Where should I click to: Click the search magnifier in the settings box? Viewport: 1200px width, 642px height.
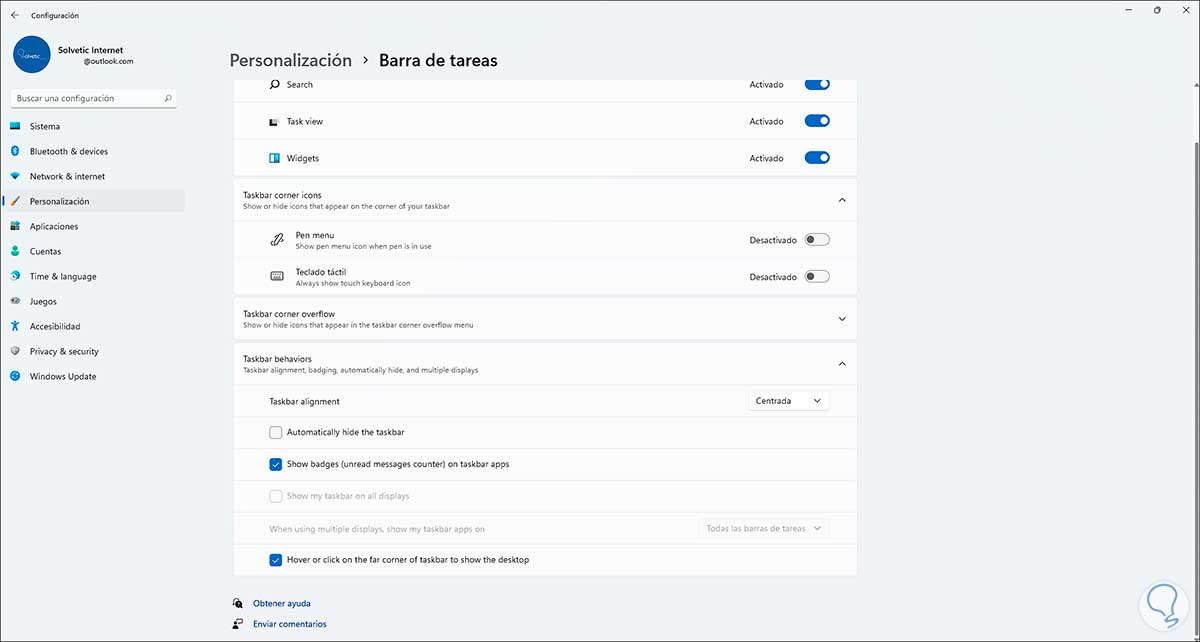click(168, 98)
